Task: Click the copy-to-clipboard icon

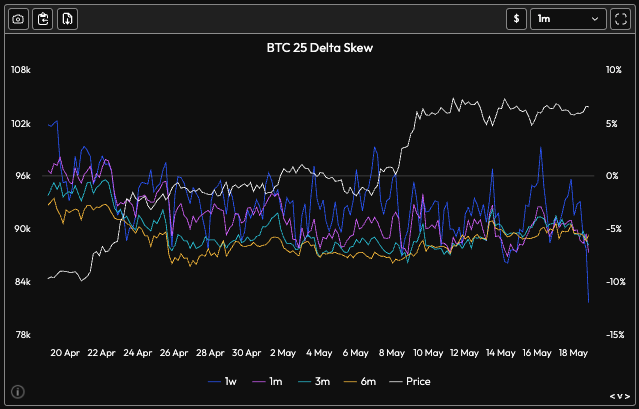Action: [43, 19]
